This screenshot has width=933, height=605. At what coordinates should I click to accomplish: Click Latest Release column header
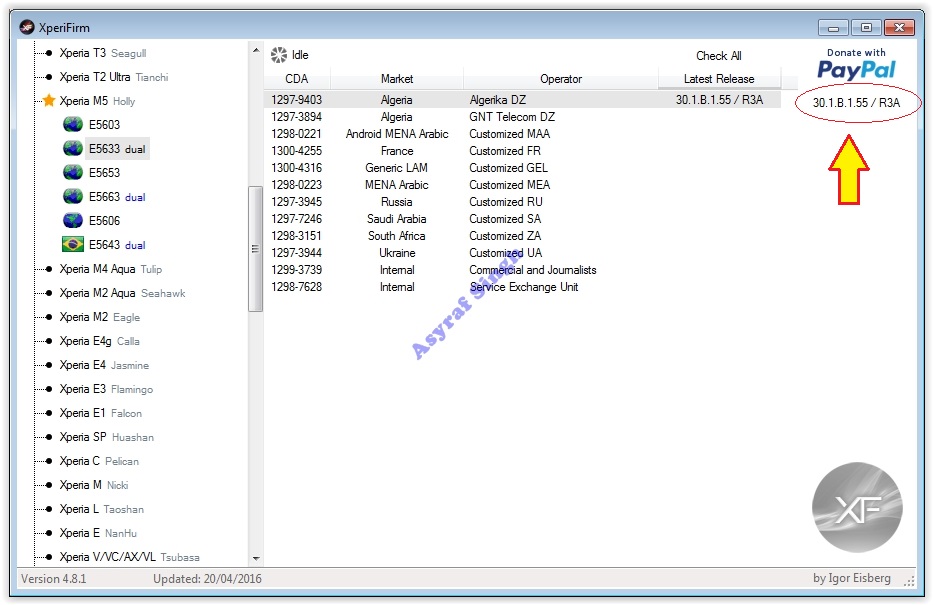719,79
